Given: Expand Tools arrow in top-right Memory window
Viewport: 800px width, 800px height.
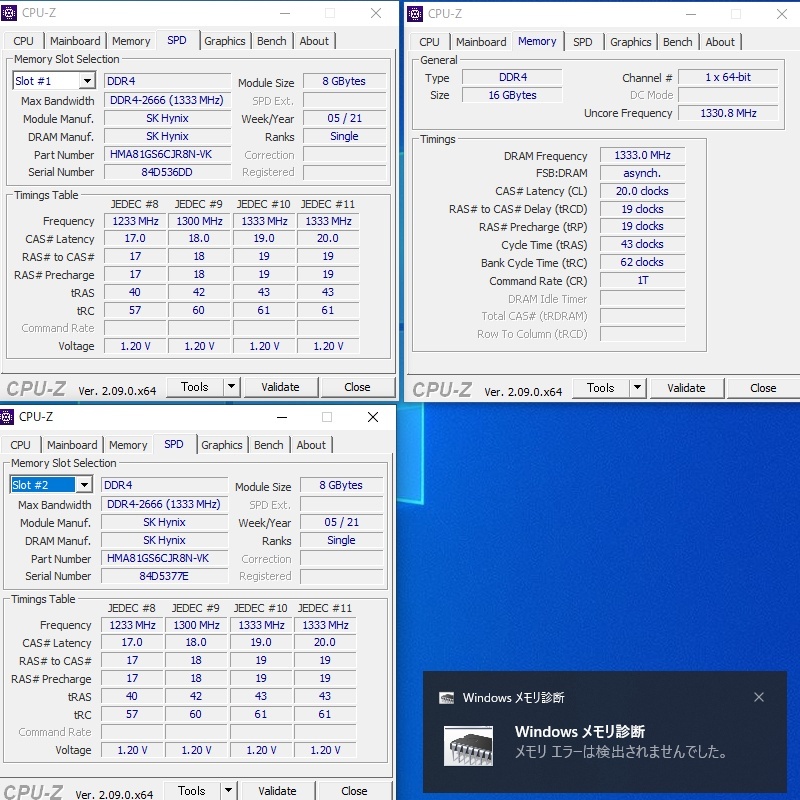Looking at the screenshot, I should pos(638,388).
